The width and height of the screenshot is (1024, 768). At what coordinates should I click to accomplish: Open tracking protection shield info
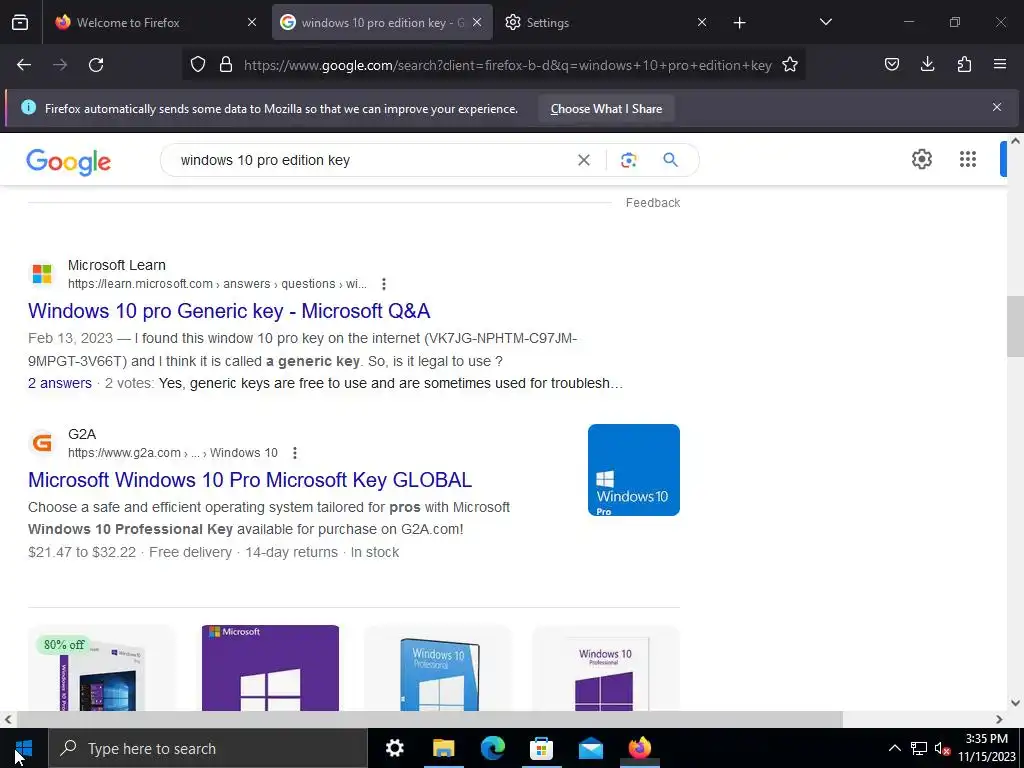coord(198,65)
